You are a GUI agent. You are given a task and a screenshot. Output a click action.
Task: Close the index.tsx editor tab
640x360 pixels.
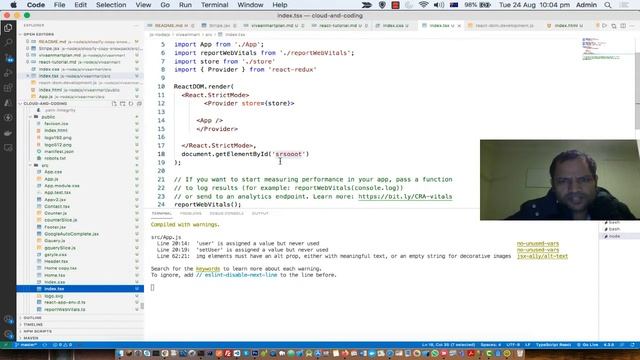tap(459, 26)
